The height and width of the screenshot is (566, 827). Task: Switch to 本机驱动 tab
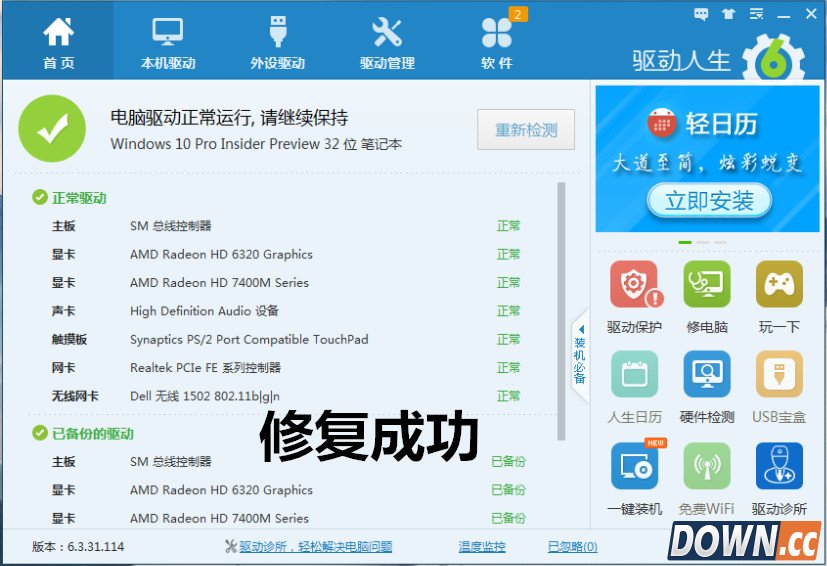click(x=168, y=42)
